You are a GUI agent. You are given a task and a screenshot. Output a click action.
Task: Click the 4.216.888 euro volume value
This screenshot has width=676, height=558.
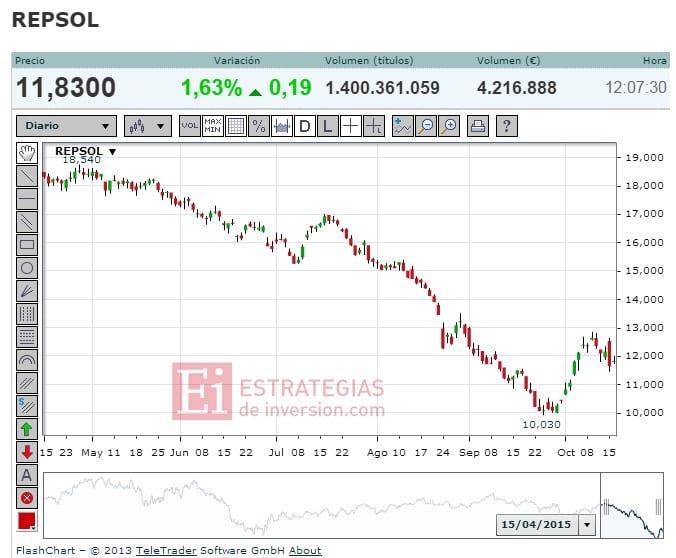tap(516, 88)
